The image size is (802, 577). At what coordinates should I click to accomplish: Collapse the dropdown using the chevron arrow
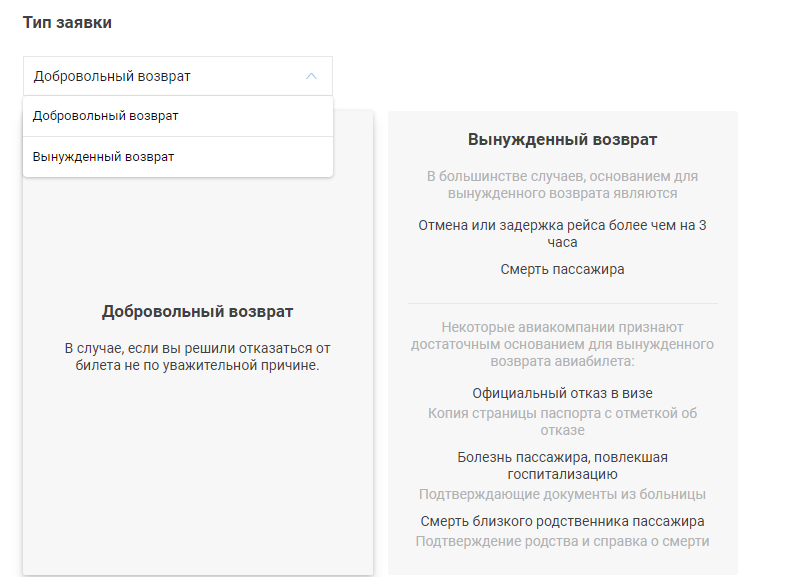[311, 76]
